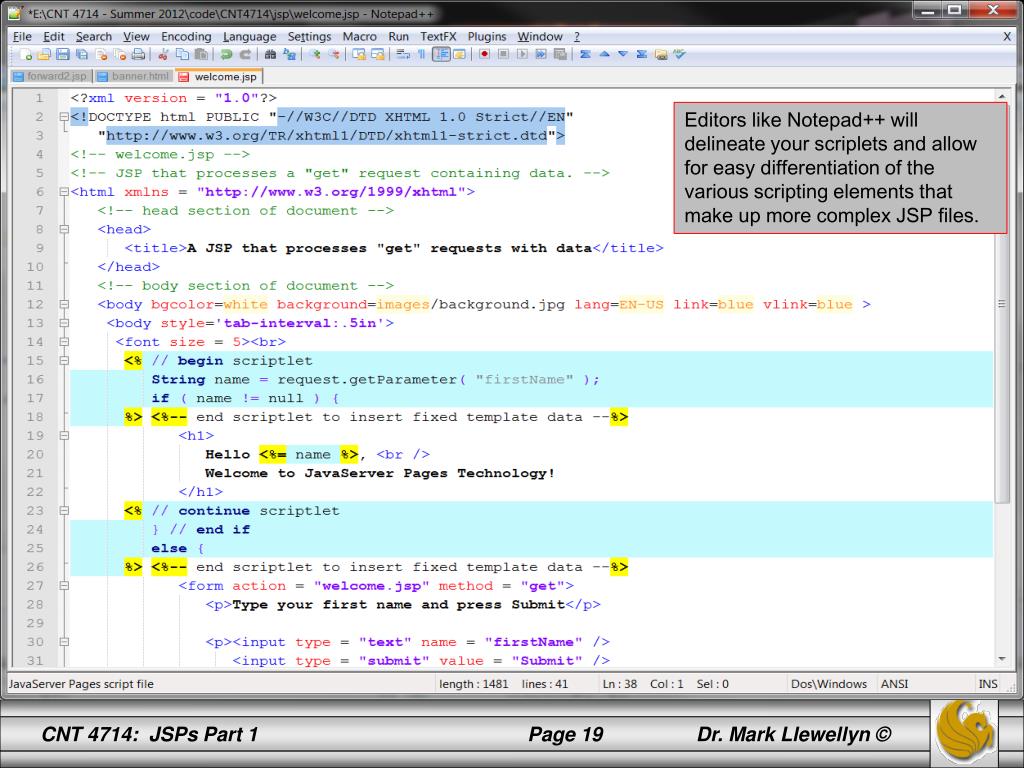Click the Copy toolbar icon
Viewport: 1024px width, 768px height.
(x=182, y=55)
